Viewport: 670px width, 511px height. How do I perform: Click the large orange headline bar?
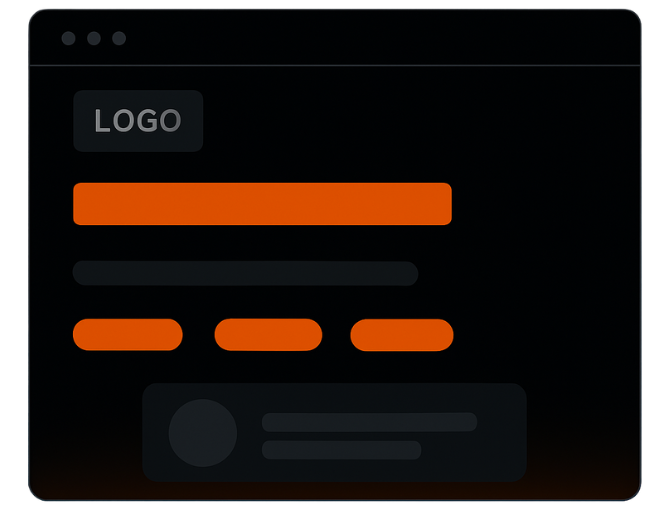262,204
